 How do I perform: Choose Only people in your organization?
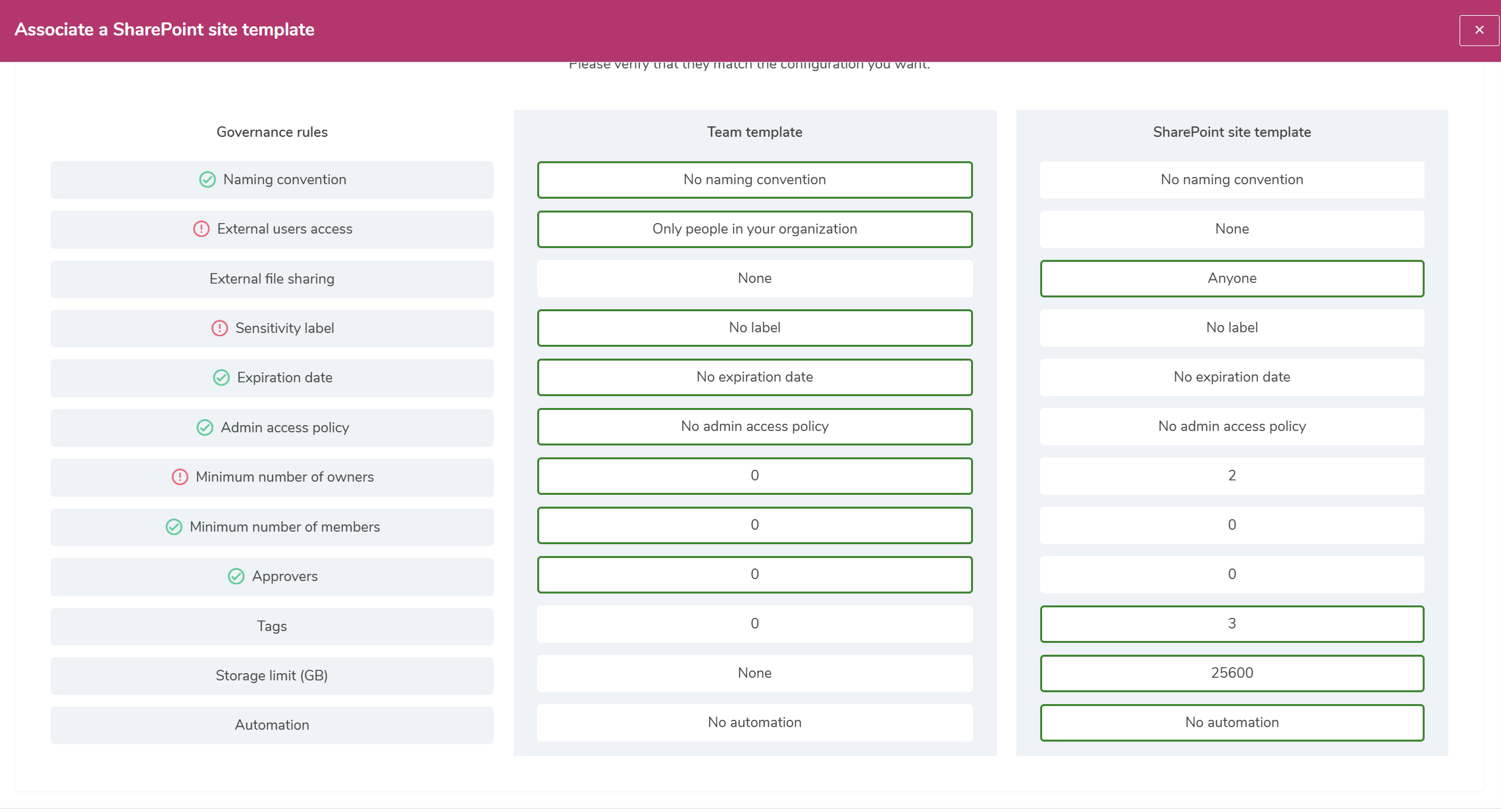pos(754,229)
